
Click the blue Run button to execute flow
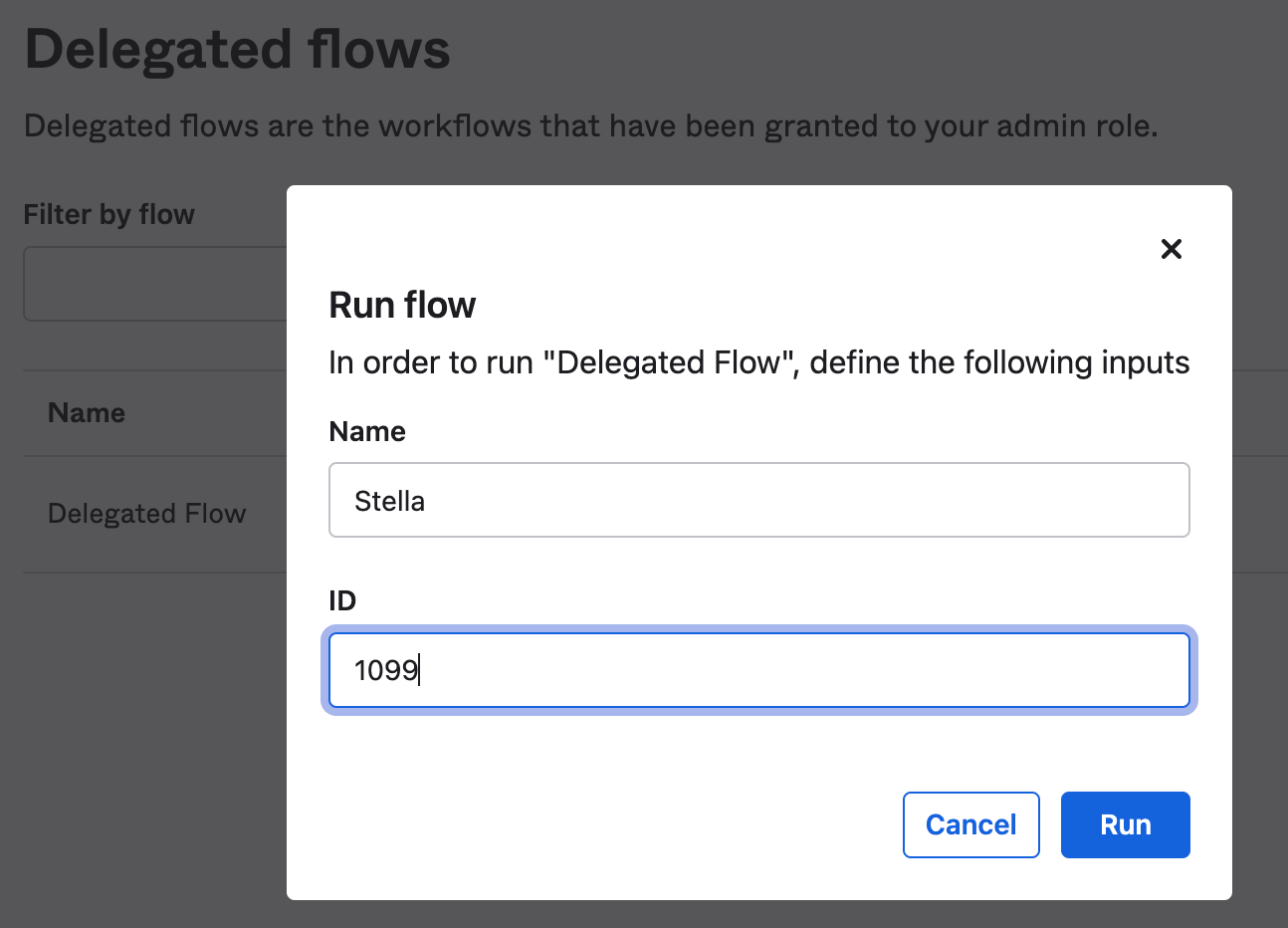click(1125, 824)
